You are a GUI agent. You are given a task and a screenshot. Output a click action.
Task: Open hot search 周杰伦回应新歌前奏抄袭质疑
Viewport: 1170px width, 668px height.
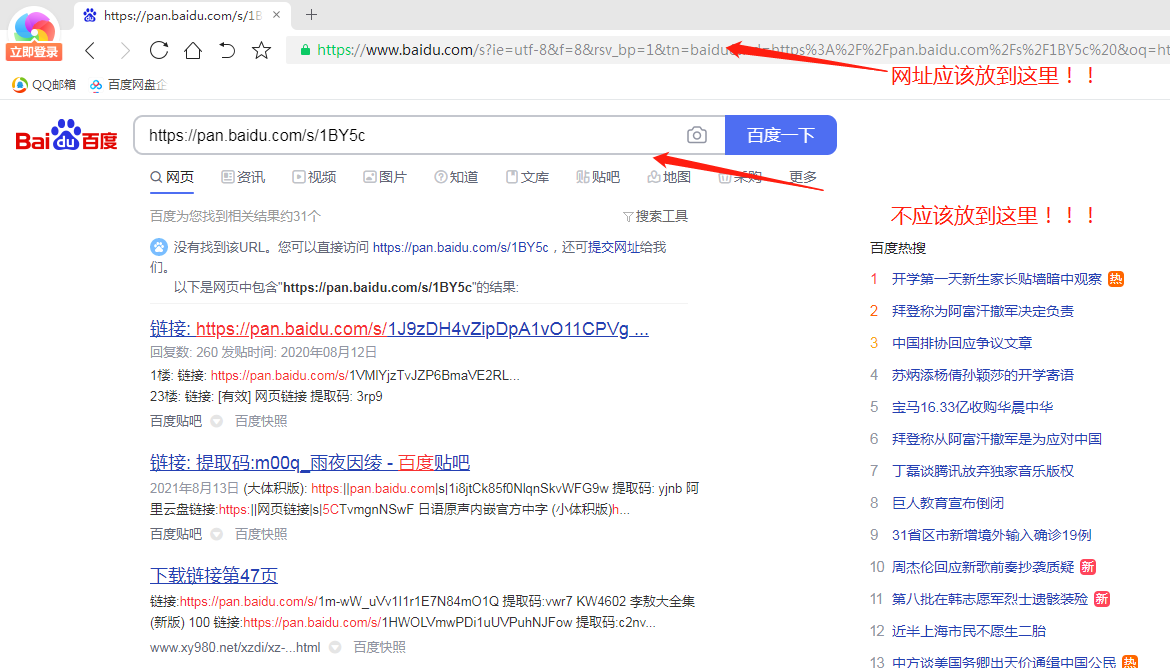[982, 567]
